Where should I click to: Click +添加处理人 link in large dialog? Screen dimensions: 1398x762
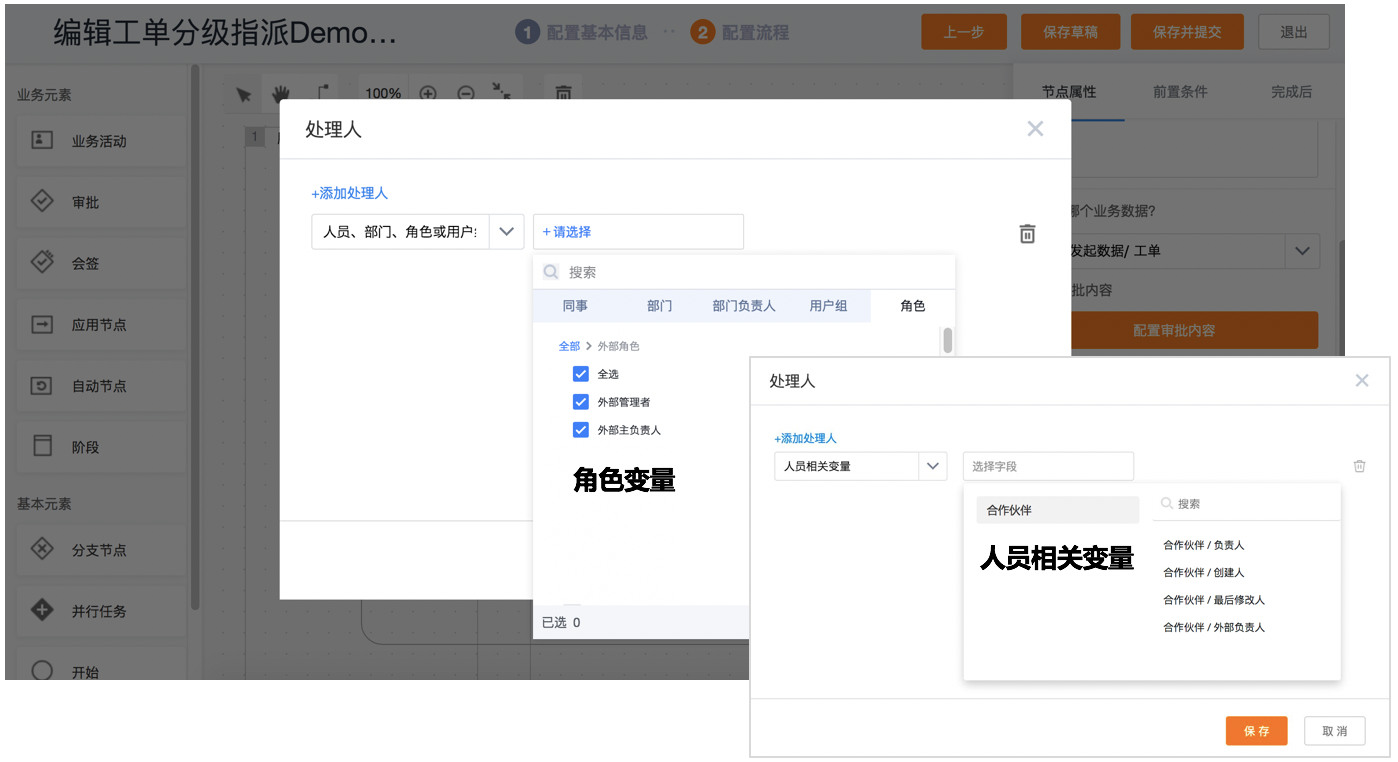point(349,194)
